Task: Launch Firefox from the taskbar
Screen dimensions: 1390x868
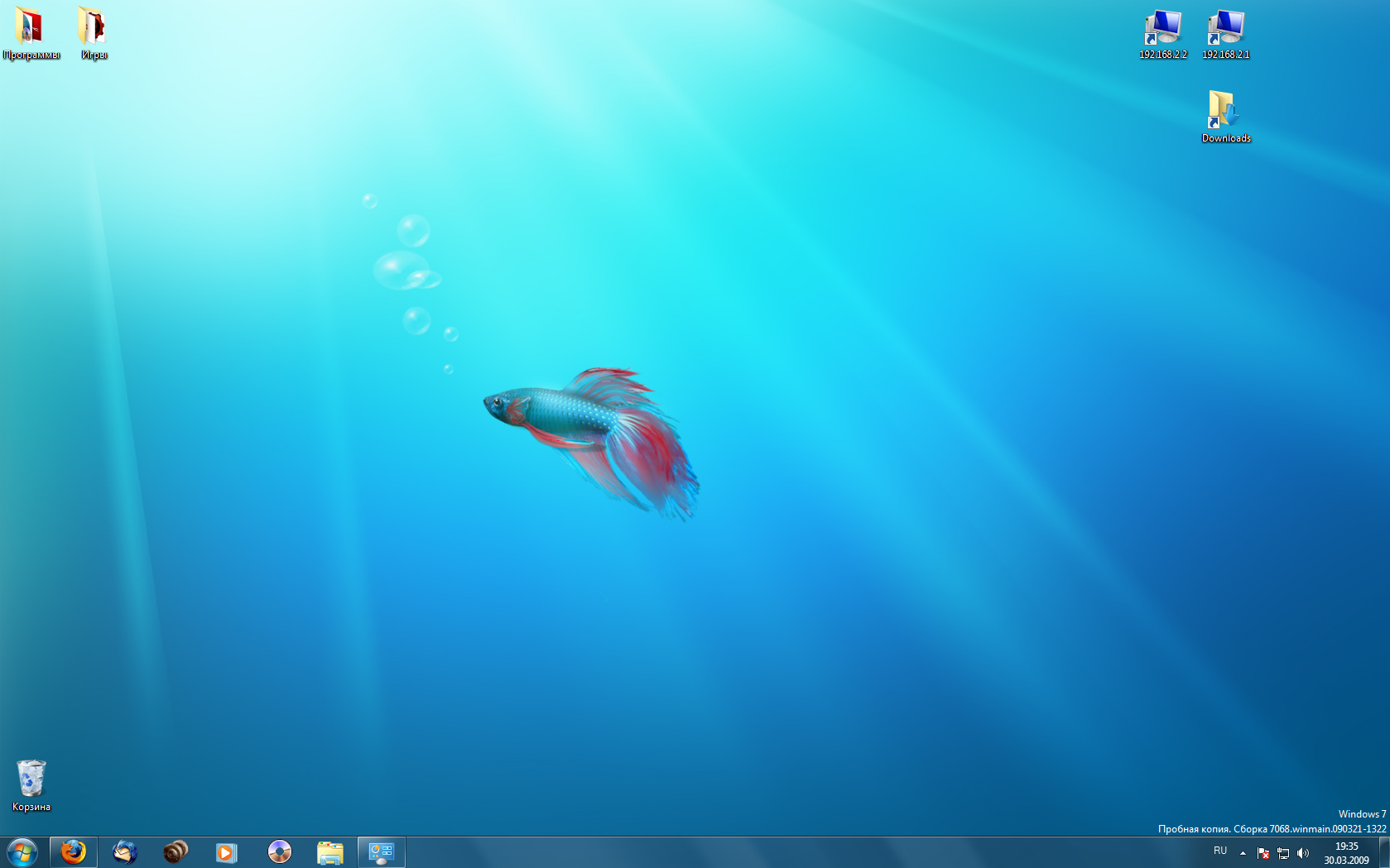Action: point(74,852)
